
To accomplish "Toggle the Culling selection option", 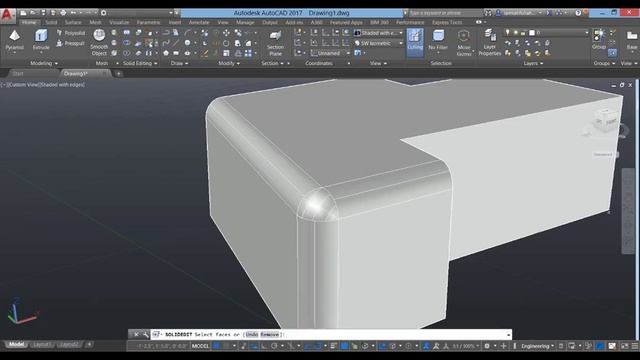I will tap(415, 42).
